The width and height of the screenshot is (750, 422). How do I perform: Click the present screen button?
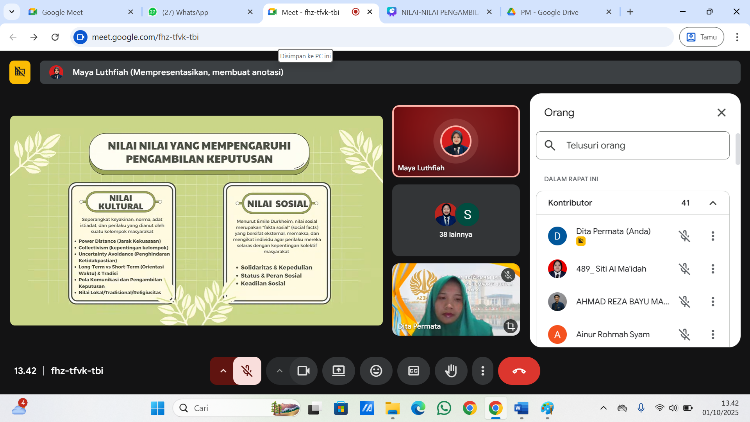pos(339,370)
